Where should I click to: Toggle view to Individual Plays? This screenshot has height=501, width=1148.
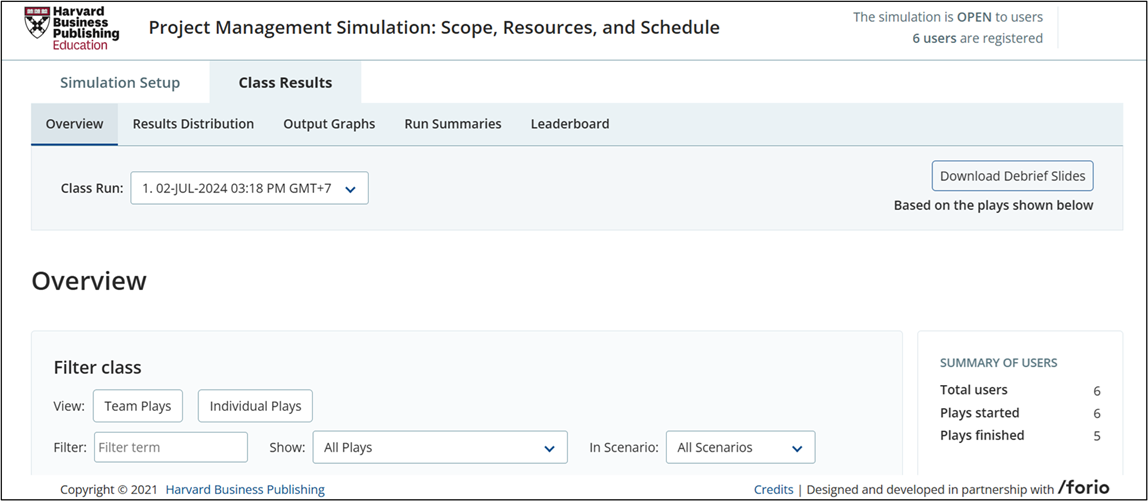pos(255,406)
